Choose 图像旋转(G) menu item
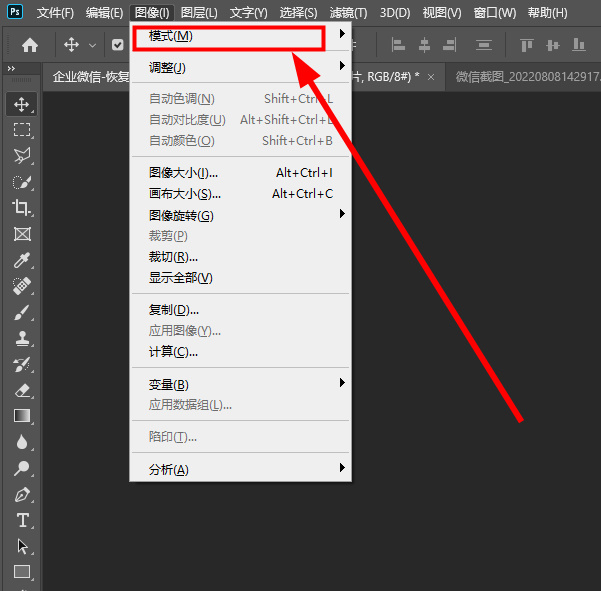The image size is (601, 591). pos(240,215)
